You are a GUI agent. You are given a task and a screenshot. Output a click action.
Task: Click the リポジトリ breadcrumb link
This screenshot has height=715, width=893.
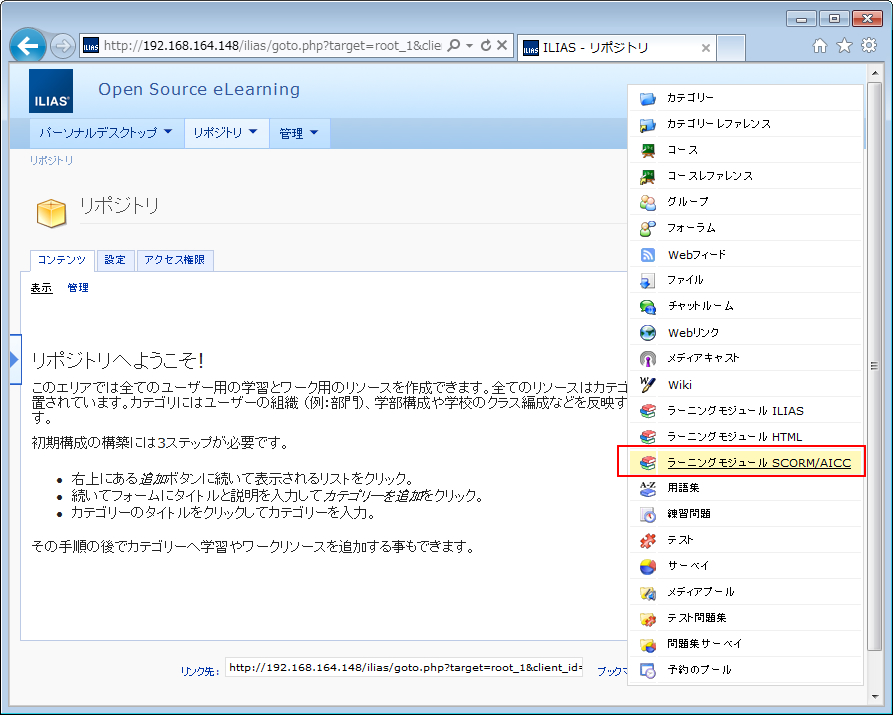(x=51, y=160)
